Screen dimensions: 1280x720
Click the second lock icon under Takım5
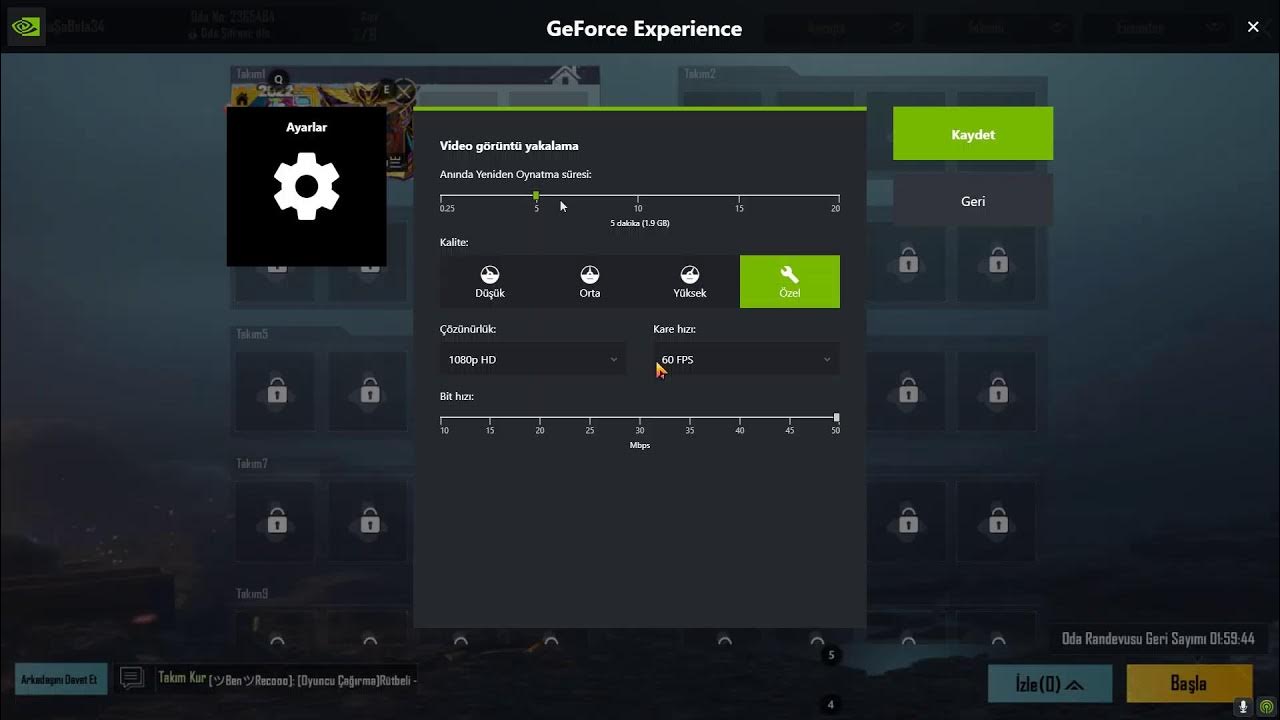point(369,391)
